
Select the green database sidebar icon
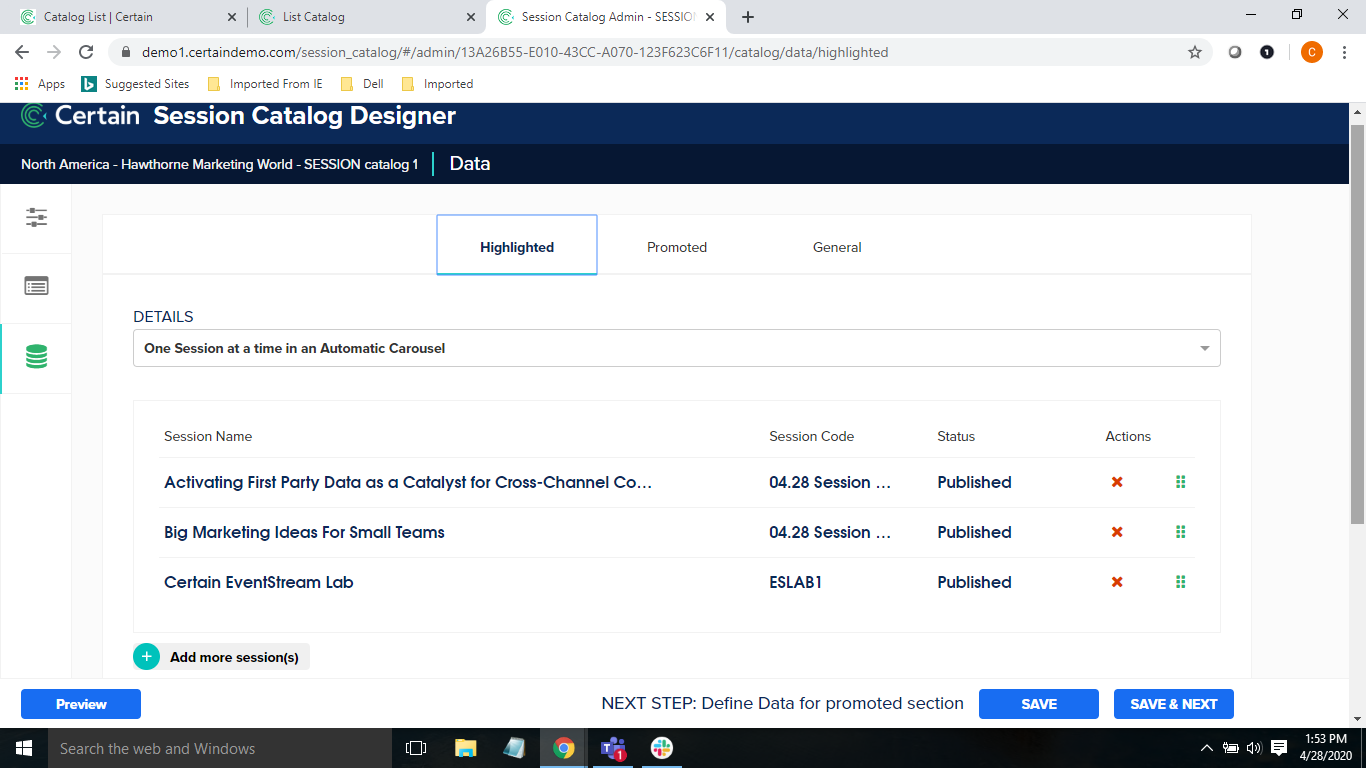36,357
